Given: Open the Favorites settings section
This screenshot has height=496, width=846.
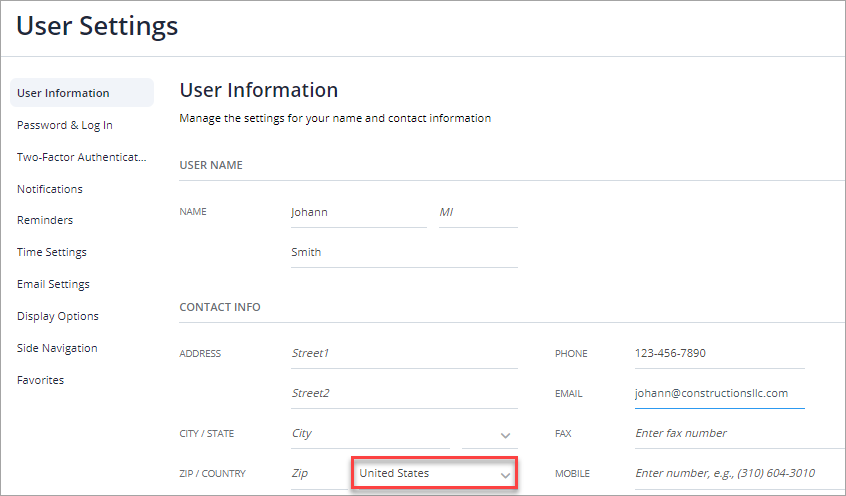Looking at the screenshot, I should [x=40, y=380].
